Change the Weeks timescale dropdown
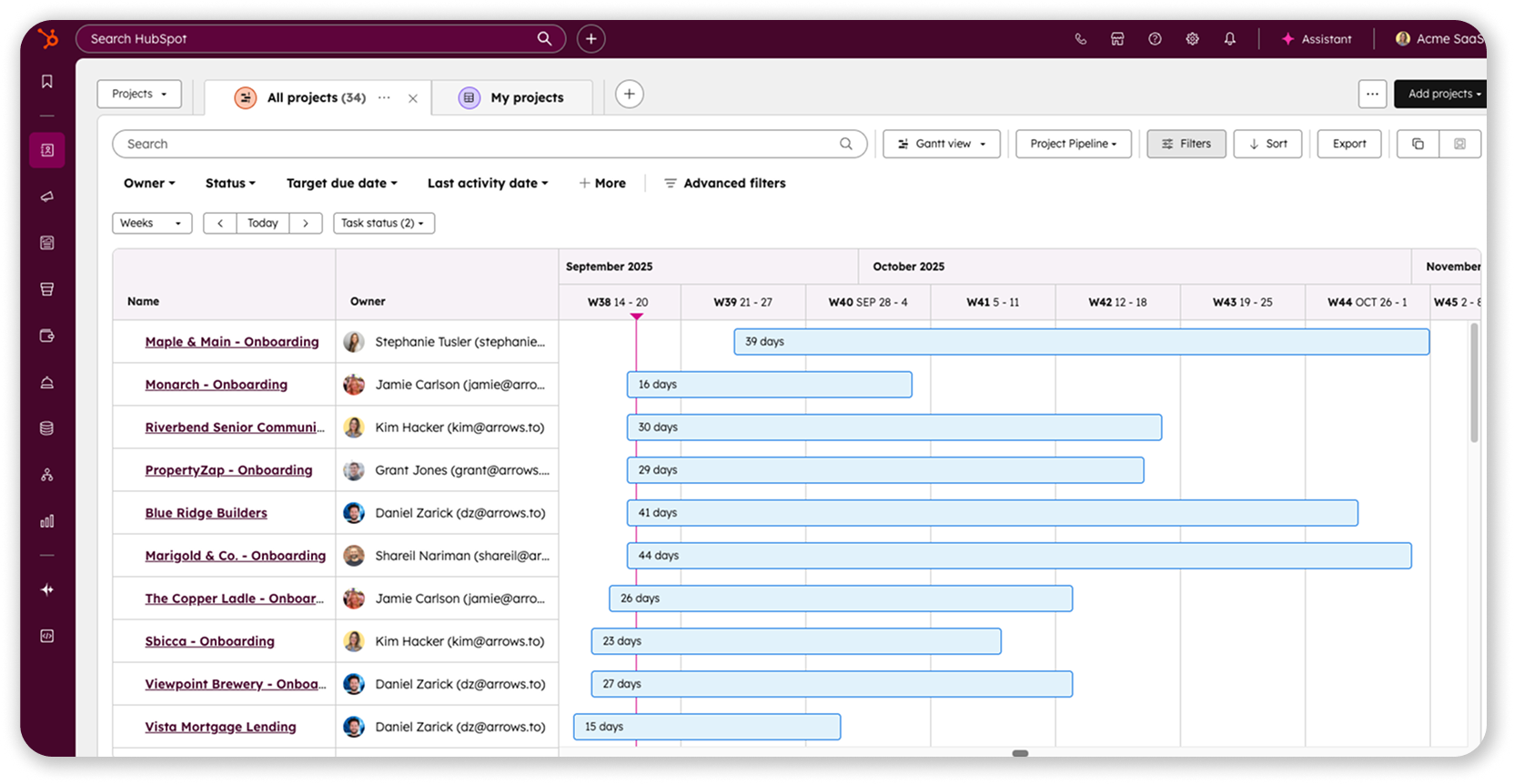1514x784 pixels. [152, 223]
